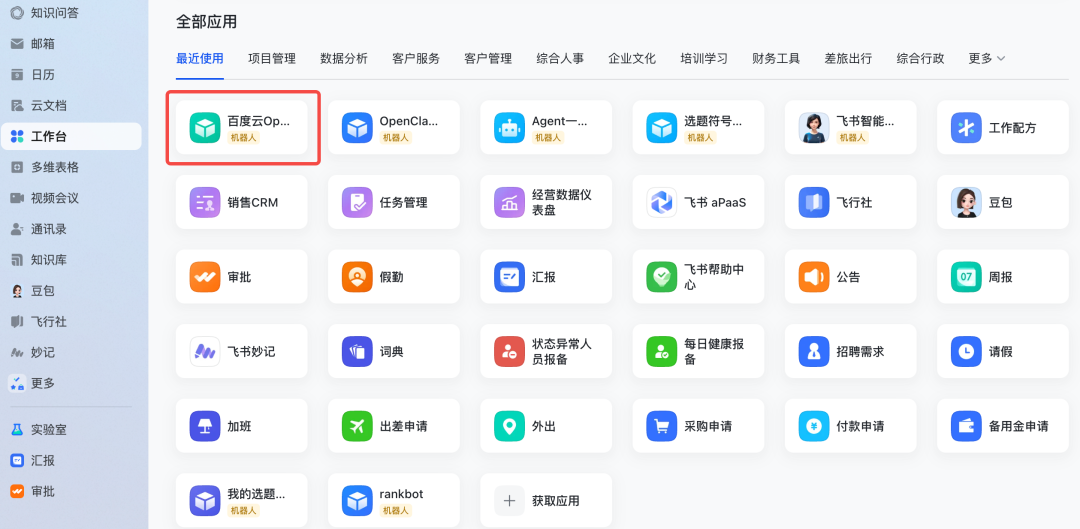This screenshot has height=529, width=1080.
Task: Switch to the 财务工具 tab
Action: pyautogui.click(x=776, y=59)
